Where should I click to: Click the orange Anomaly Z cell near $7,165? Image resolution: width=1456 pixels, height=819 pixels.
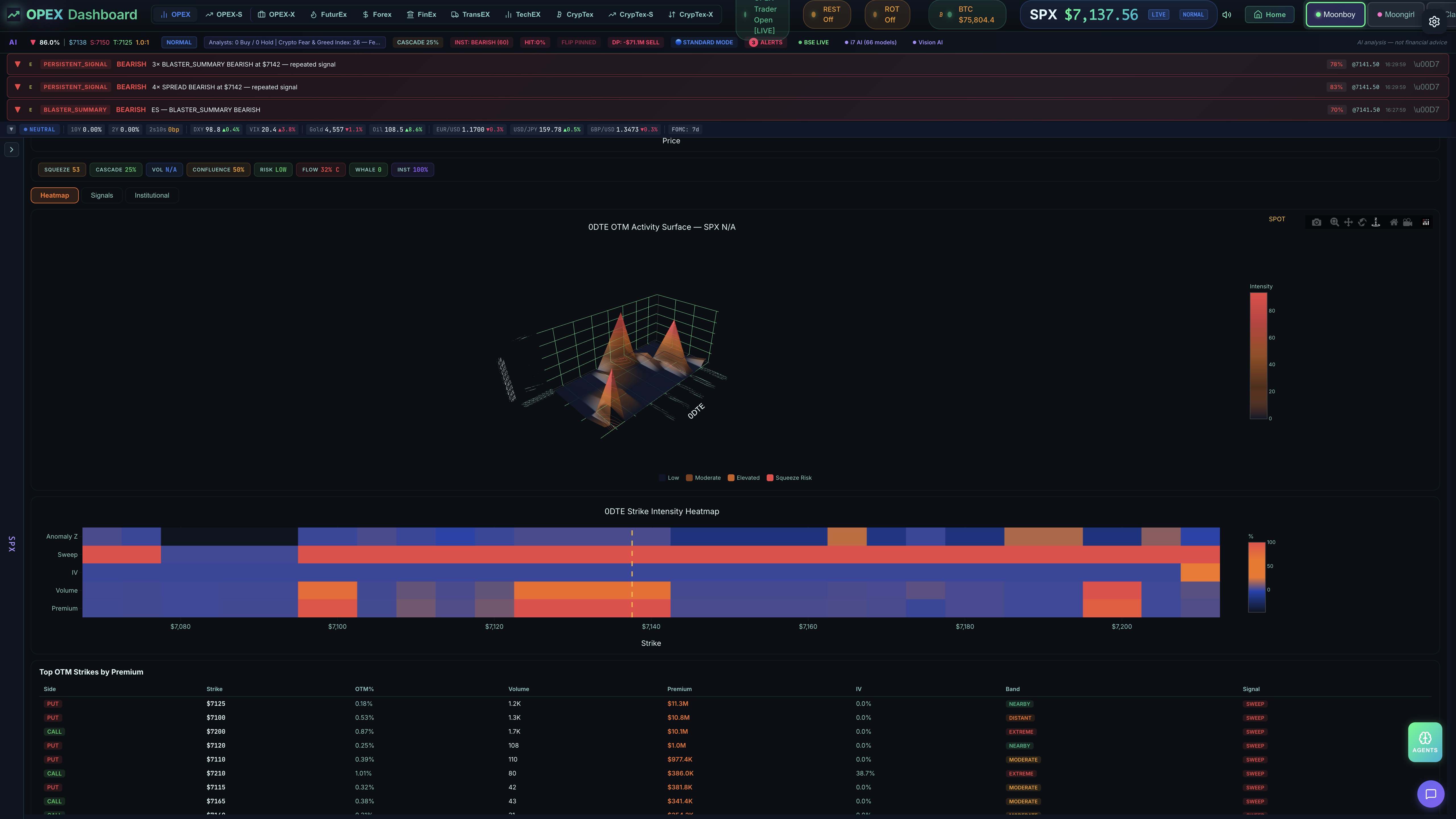click(847, 536)
